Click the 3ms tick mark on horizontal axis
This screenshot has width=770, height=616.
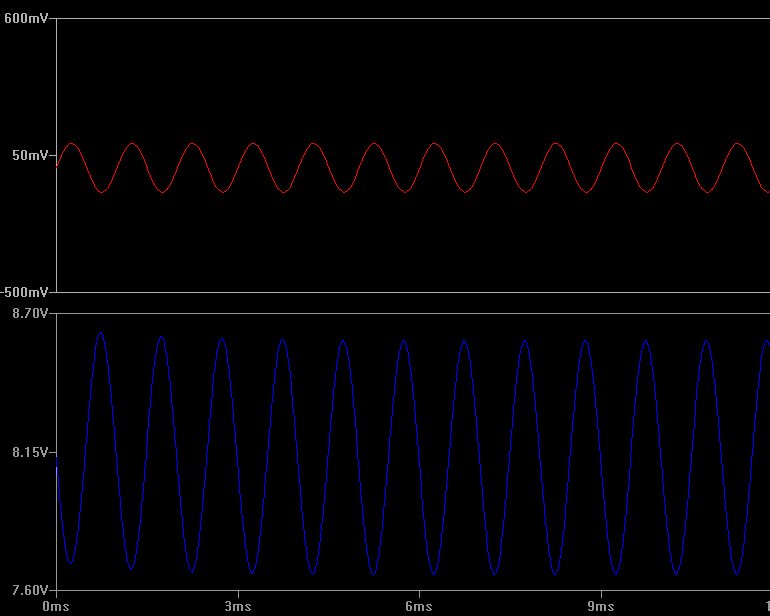pos(237,595)
